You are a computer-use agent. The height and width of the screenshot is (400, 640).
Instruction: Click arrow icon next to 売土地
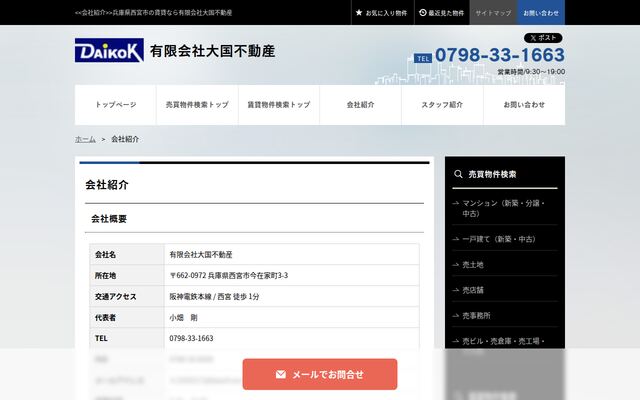456,265
